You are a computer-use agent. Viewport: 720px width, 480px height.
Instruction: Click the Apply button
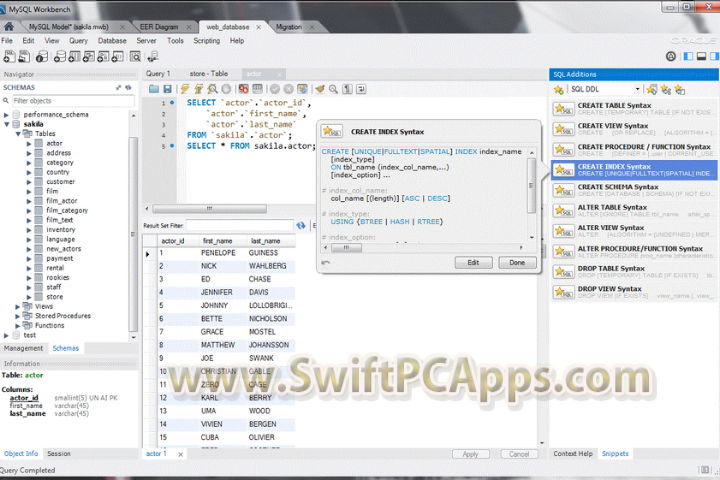pyautogui.click(x=471, y=454)
